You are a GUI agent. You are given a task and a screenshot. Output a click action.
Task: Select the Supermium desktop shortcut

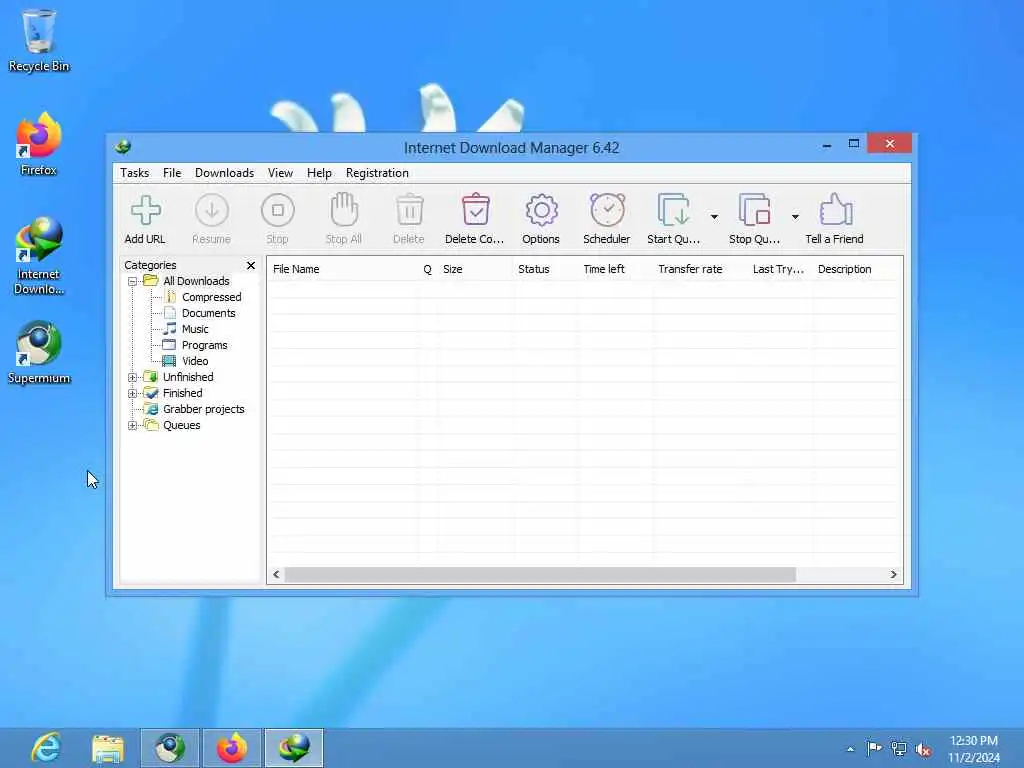pos(39,353)
